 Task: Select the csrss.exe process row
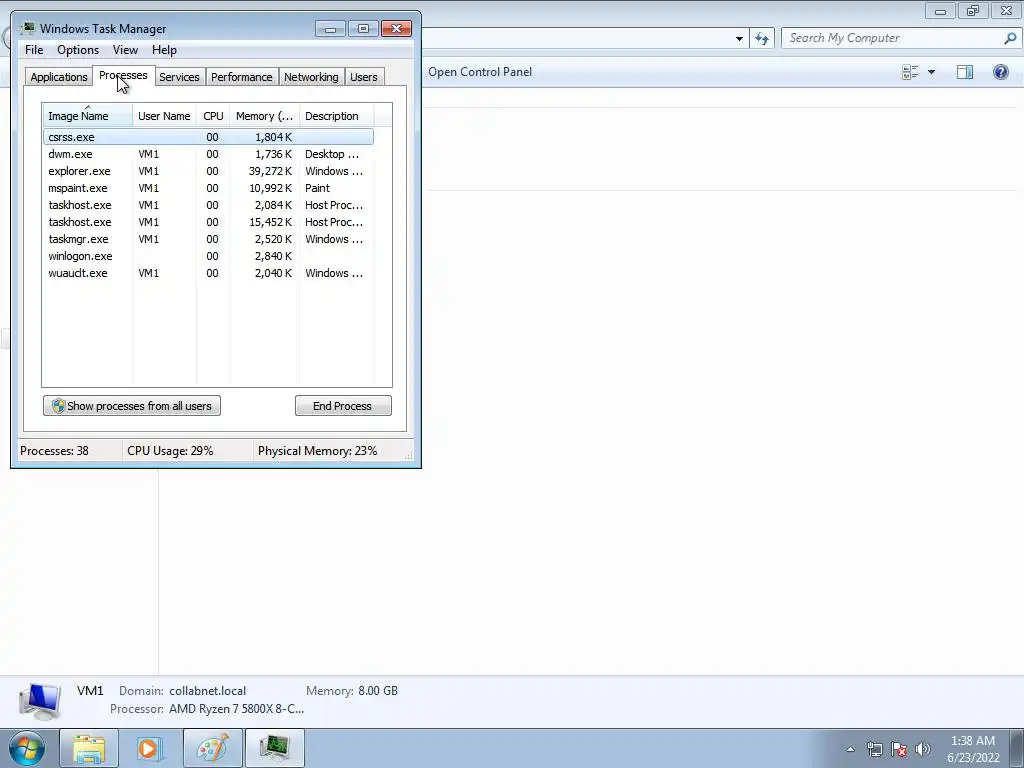(208, 137)
